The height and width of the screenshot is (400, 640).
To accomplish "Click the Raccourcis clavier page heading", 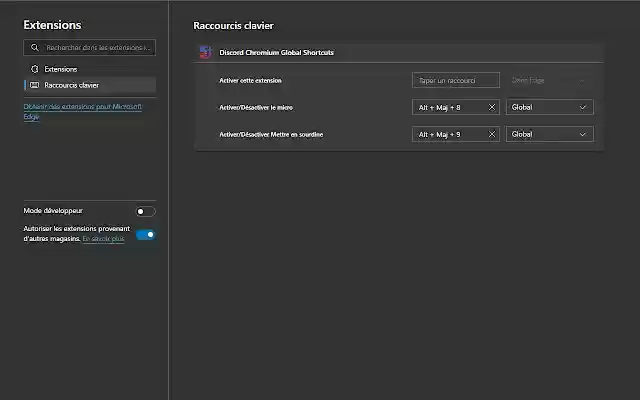I will click(x=233, y=26).
